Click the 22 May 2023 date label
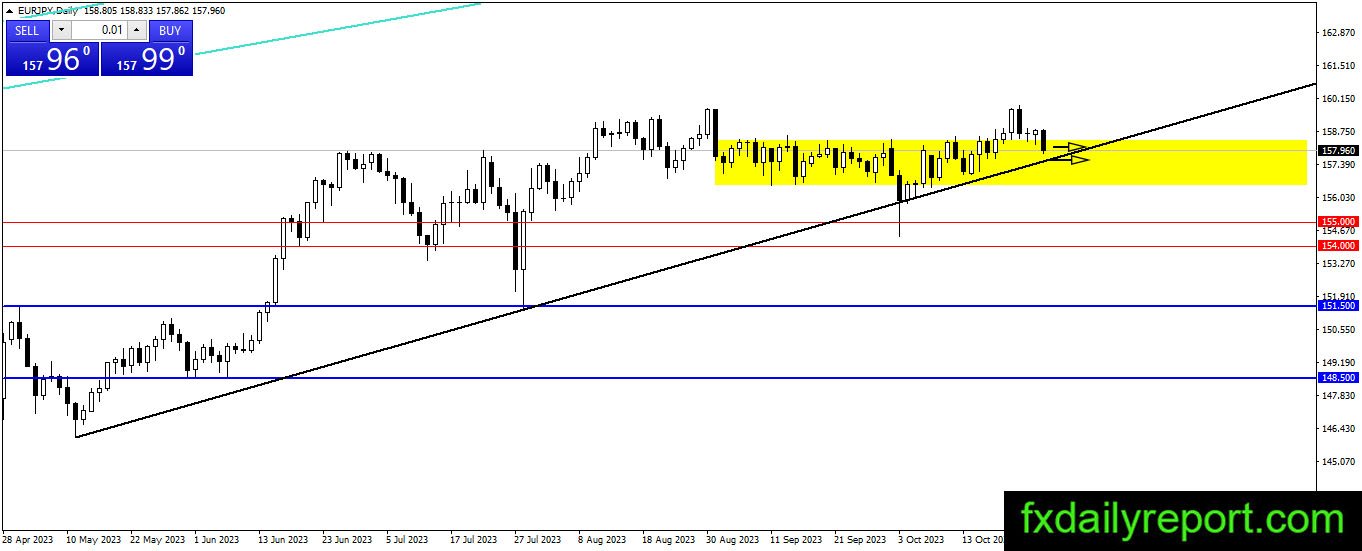The image size is (1362, 551). point(157,540)
